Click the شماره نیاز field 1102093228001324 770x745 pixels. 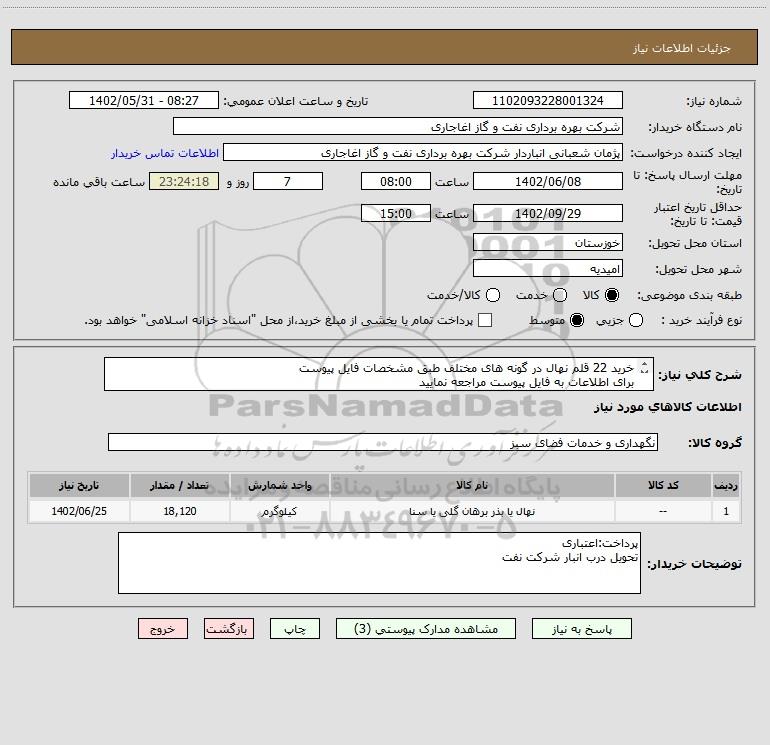[548, 101]
